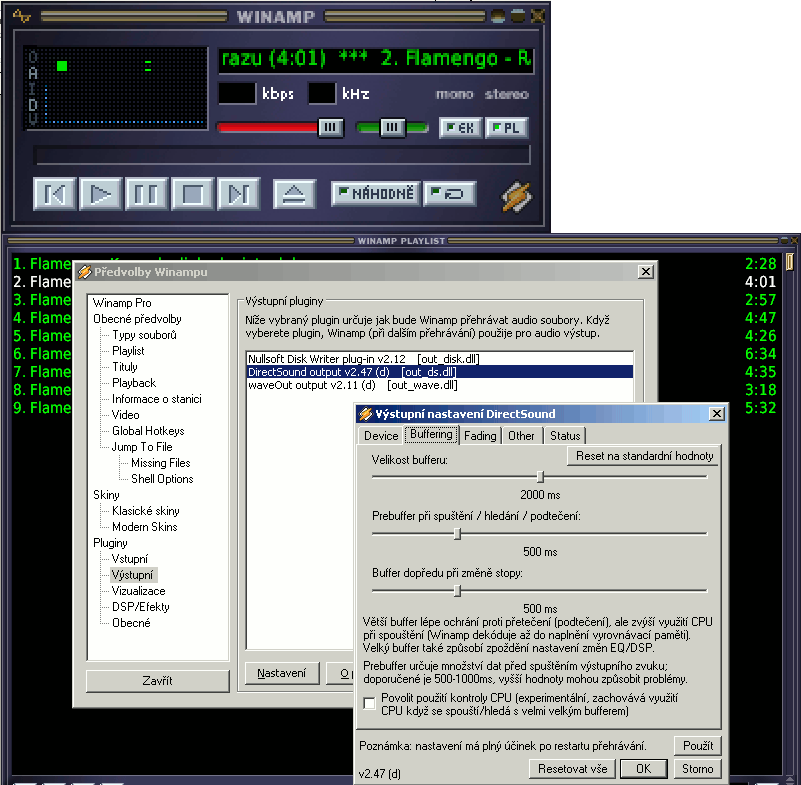Select Vstupní plugins tree item
801x785 pixels.
pos(130,559)
